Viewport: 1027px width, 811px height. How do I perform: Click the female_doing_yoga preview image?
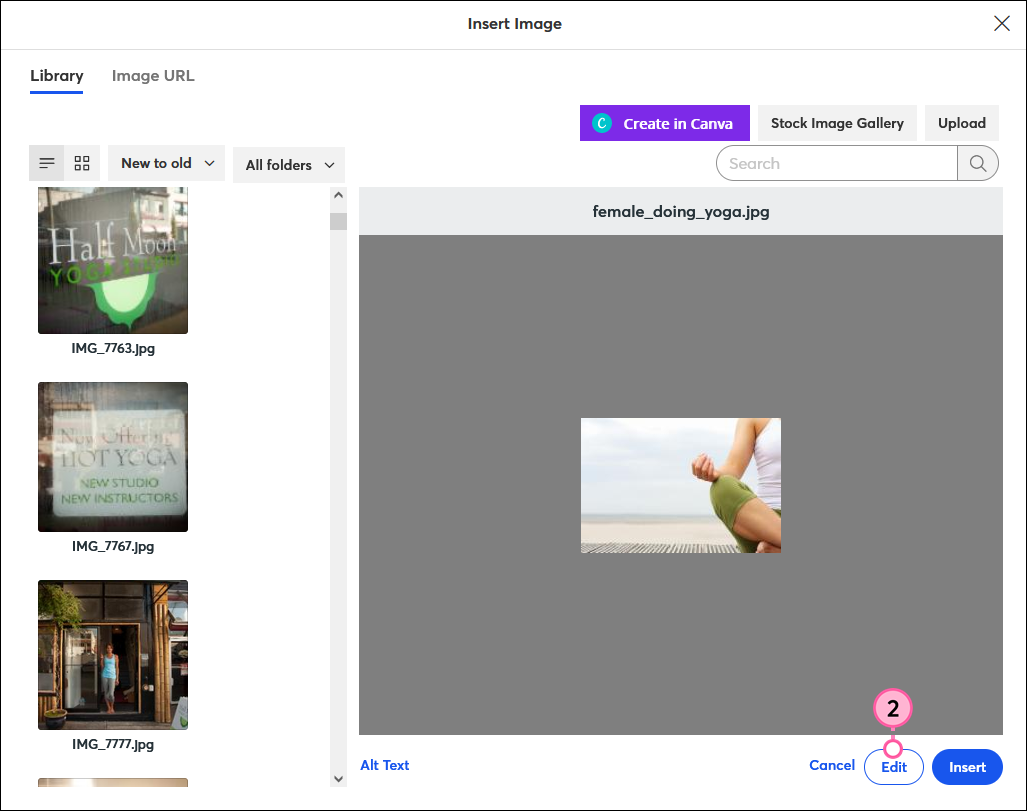click(681, 485)
